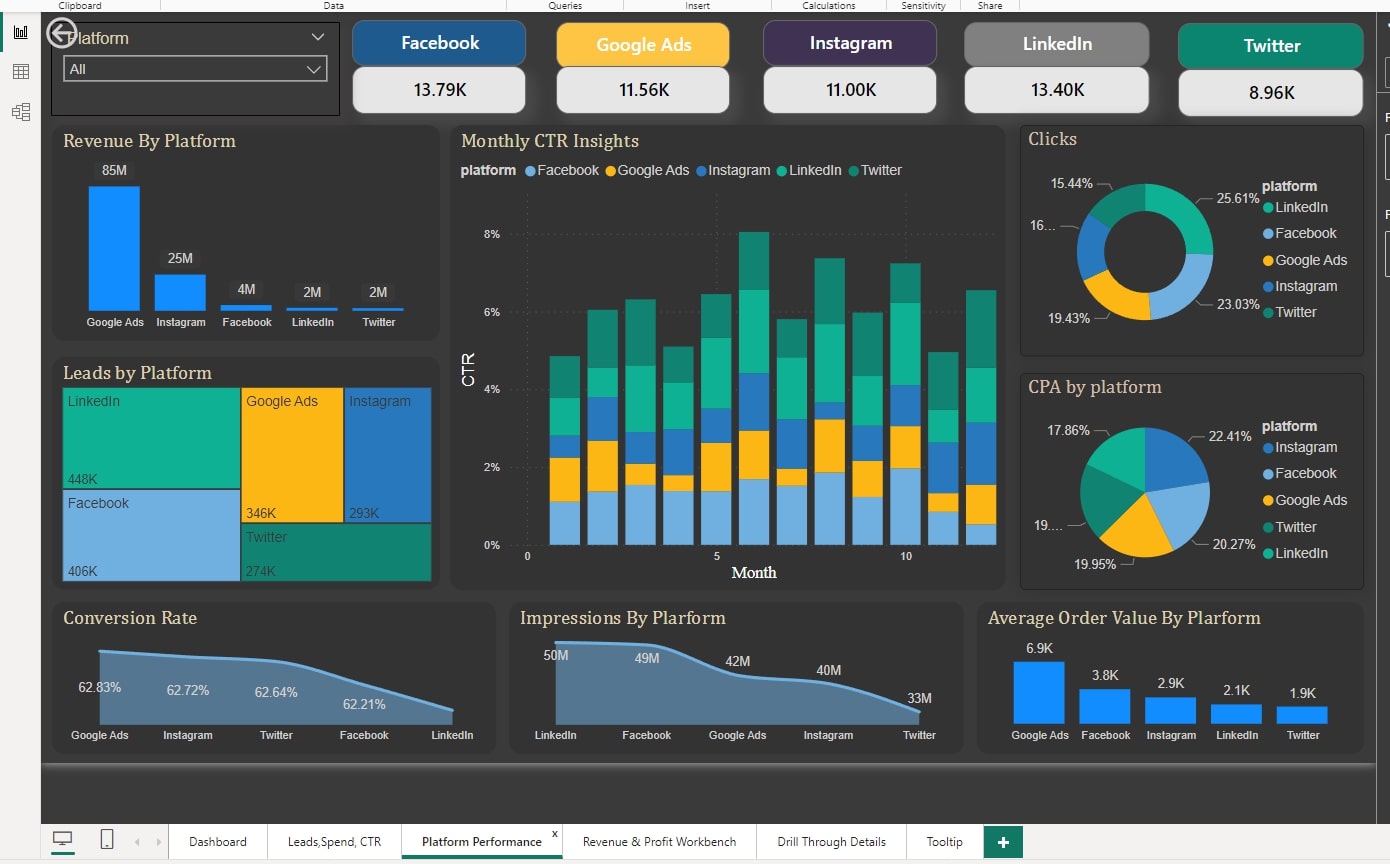Screen dimensions: 1390x864
Task: Click Google Ads 85M revenue bar
Action: coord(114,248)
